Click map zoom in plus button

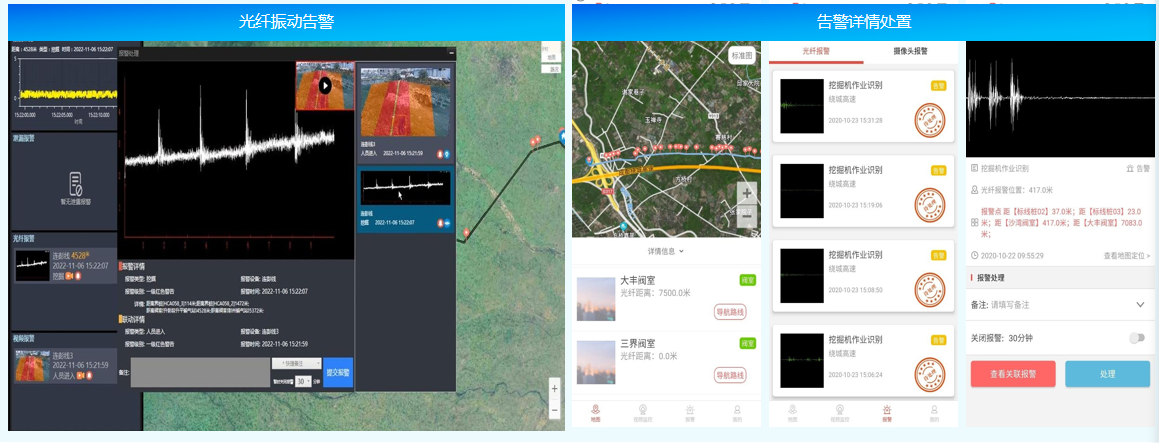click(x=747, y=193)
